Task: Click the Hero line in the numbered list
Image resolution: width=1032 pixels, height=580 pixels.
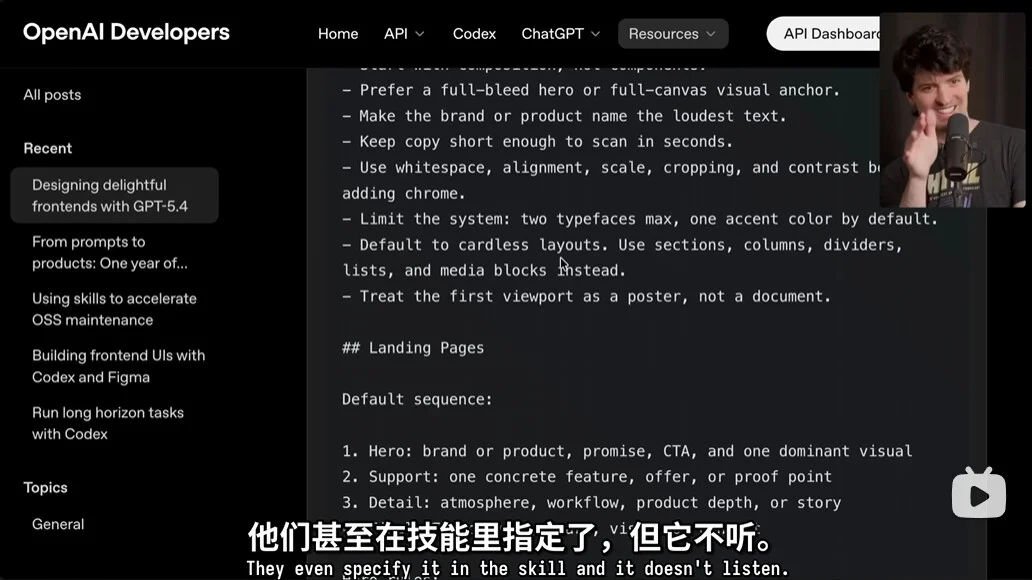Action: [x=626, y=451]
